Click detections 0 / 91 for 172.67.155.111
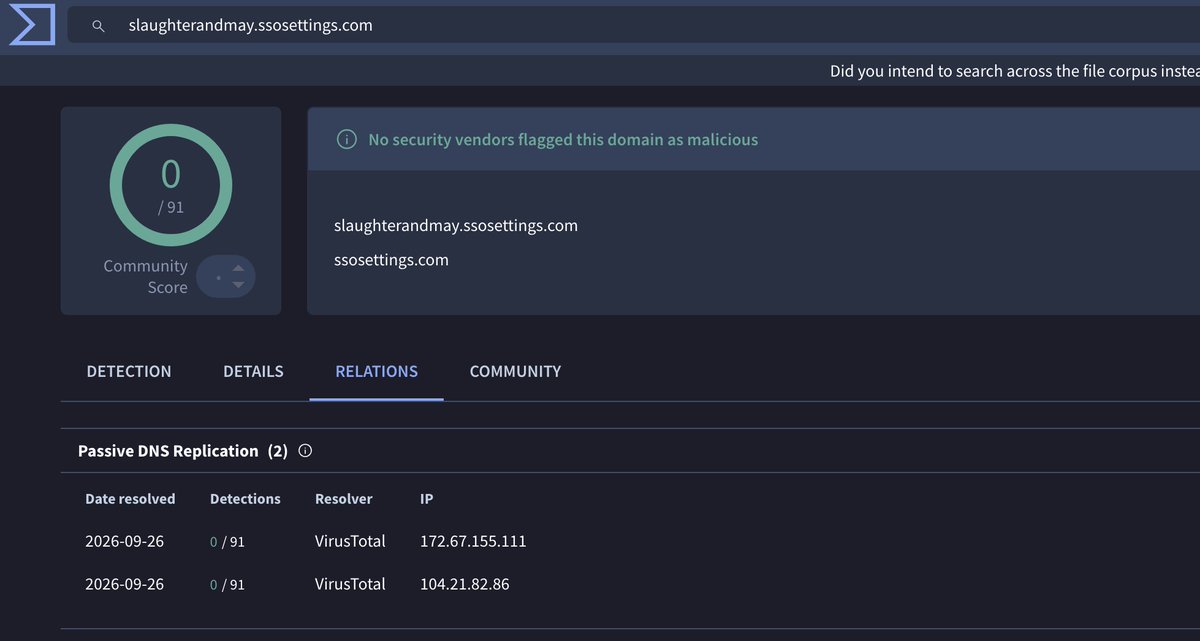1200x641 pixels. click(x=227, y=541)
